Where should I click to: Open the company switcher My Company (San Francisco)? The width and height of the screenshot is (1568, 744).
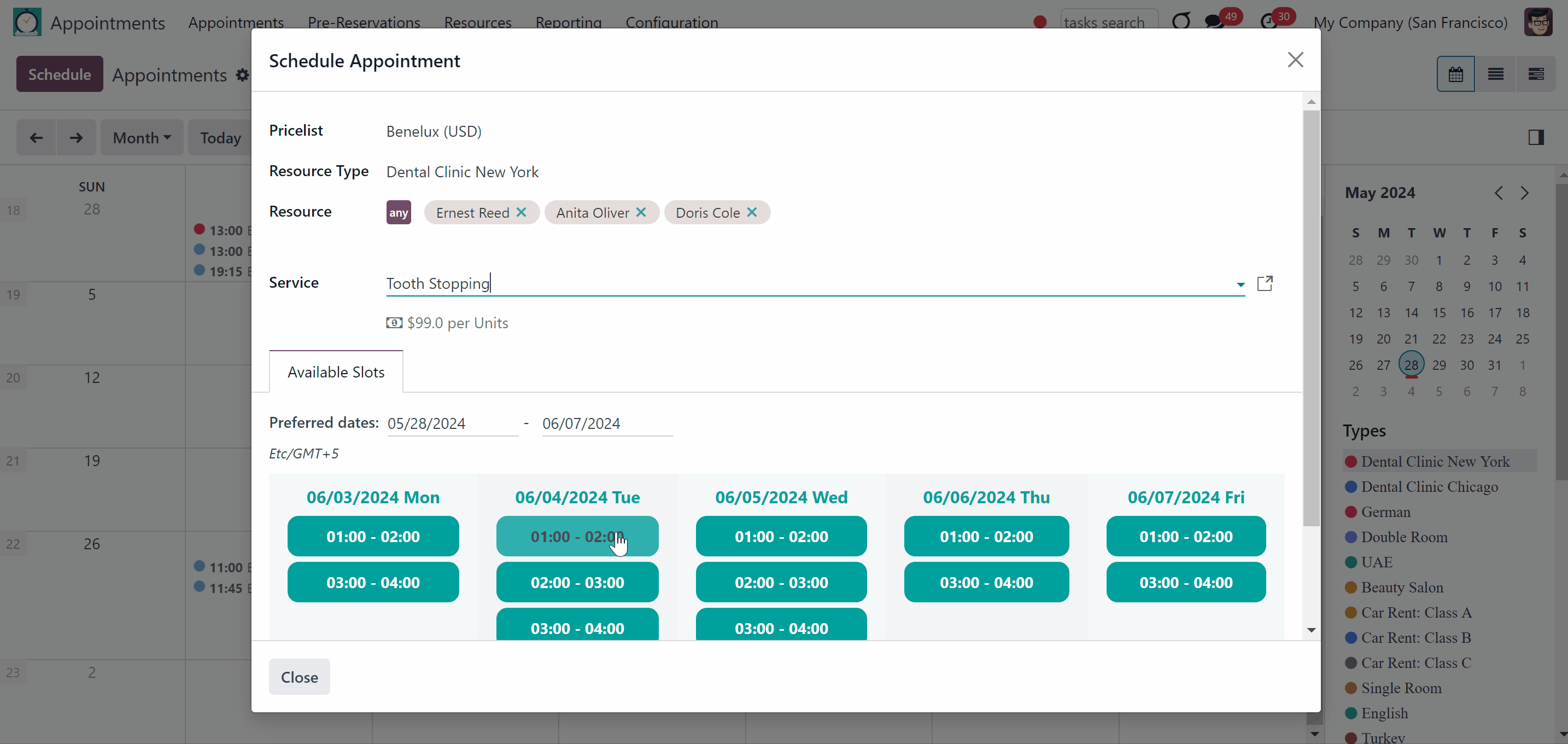click(1411, 22)
